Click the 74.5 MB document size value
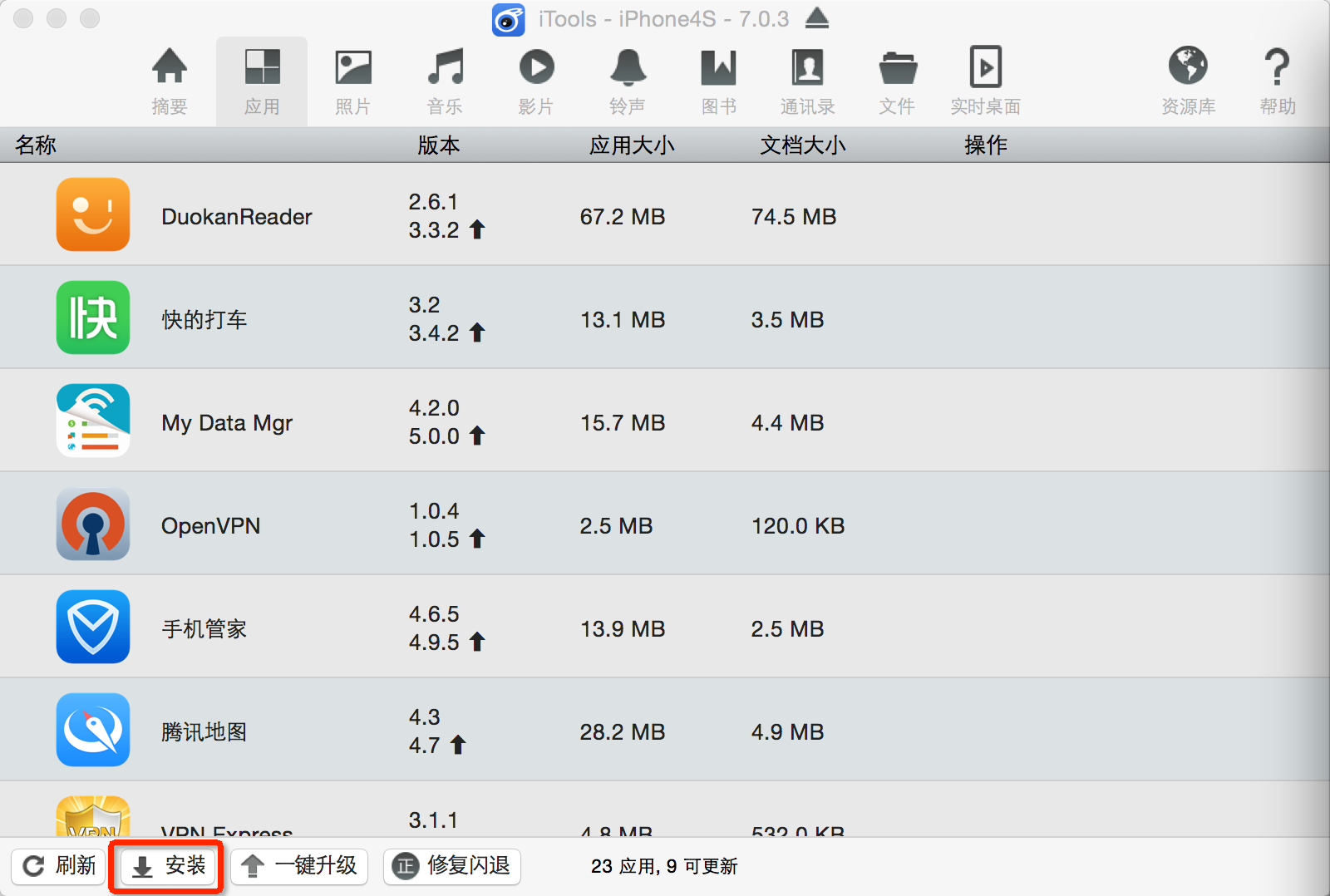The width and height of the screenshot is (1330, 896). (794, 217)
